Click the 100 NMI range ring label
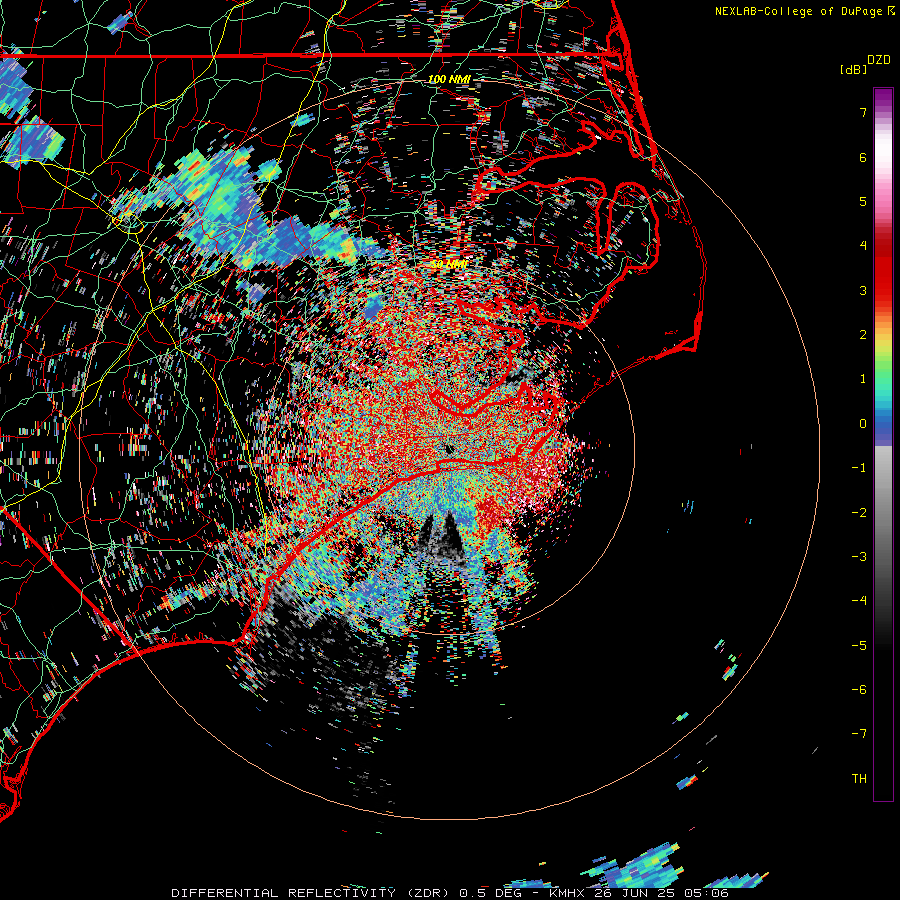Screen dimensions: 900x900 448,79
